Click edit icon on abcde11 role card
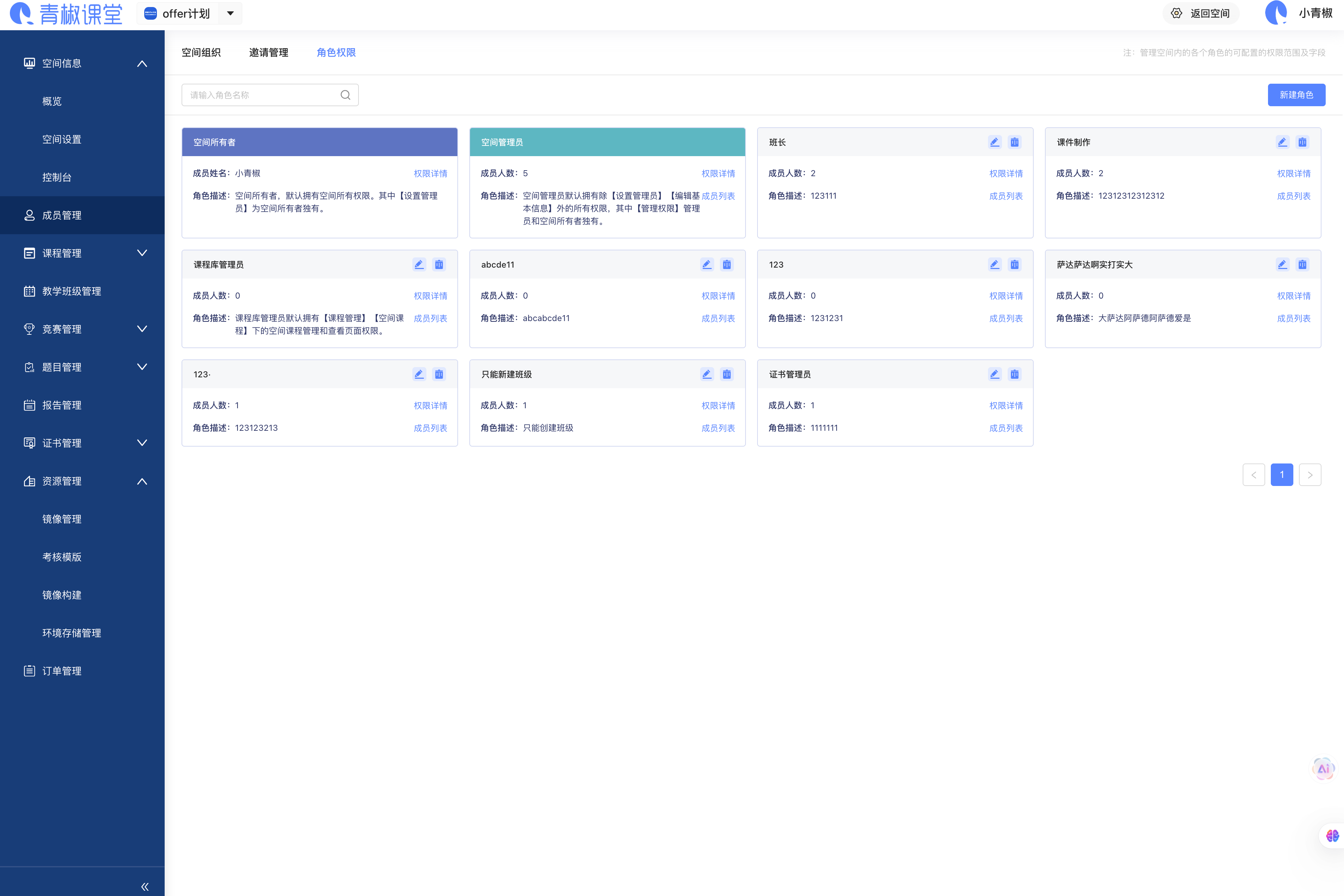The image size is (1344, 896). (706, 264)
